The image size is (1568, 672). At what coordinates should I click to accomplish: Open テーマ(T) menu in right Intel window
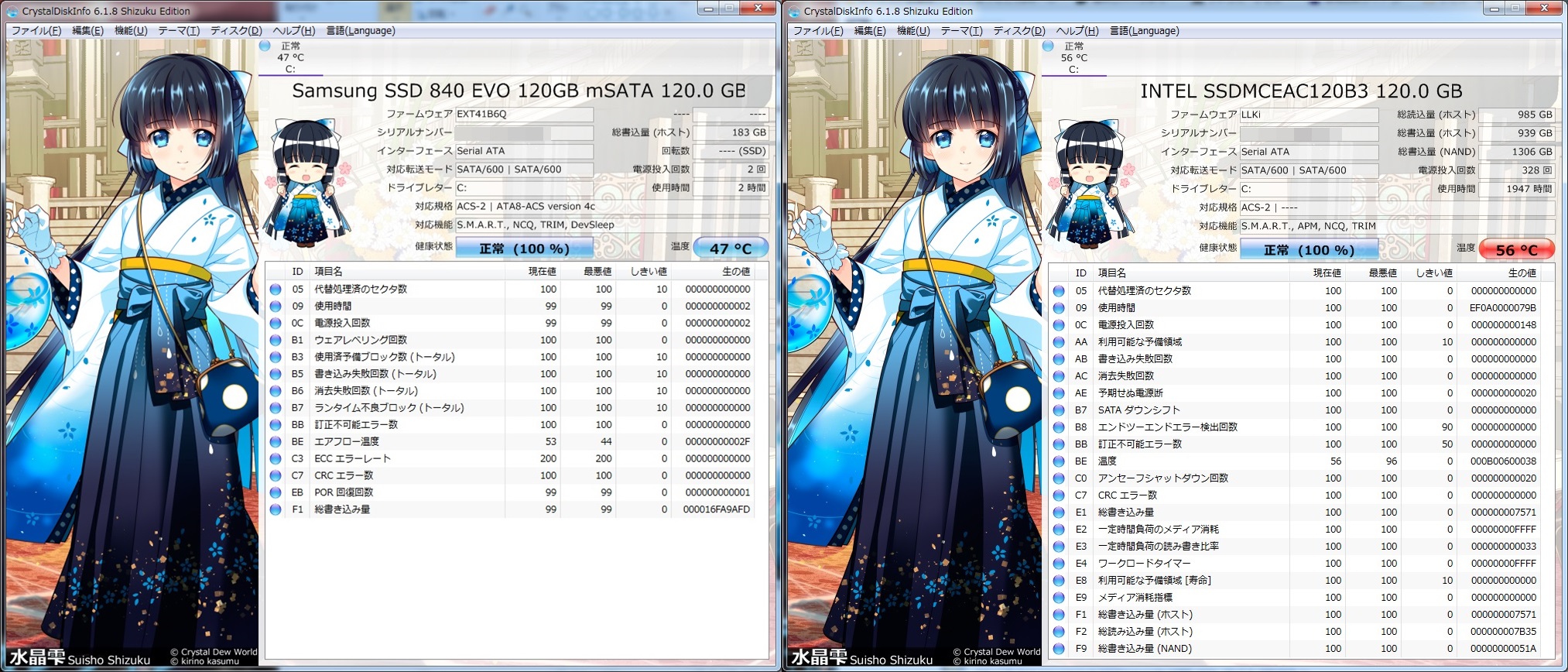(961, 31)
